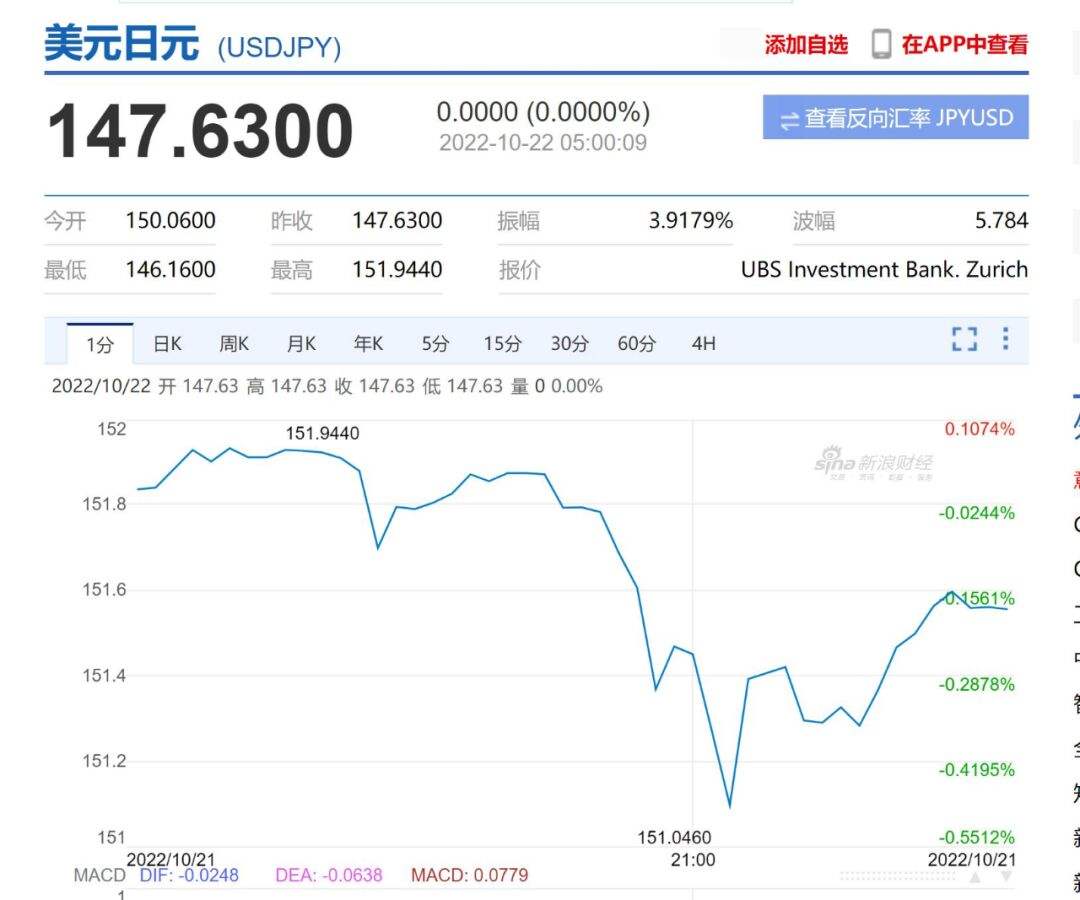Image resolution: width=1080 pixels, height=900 pixels.
Task: Click the 151.0460 low point on chart
Action: click(729, 805)
